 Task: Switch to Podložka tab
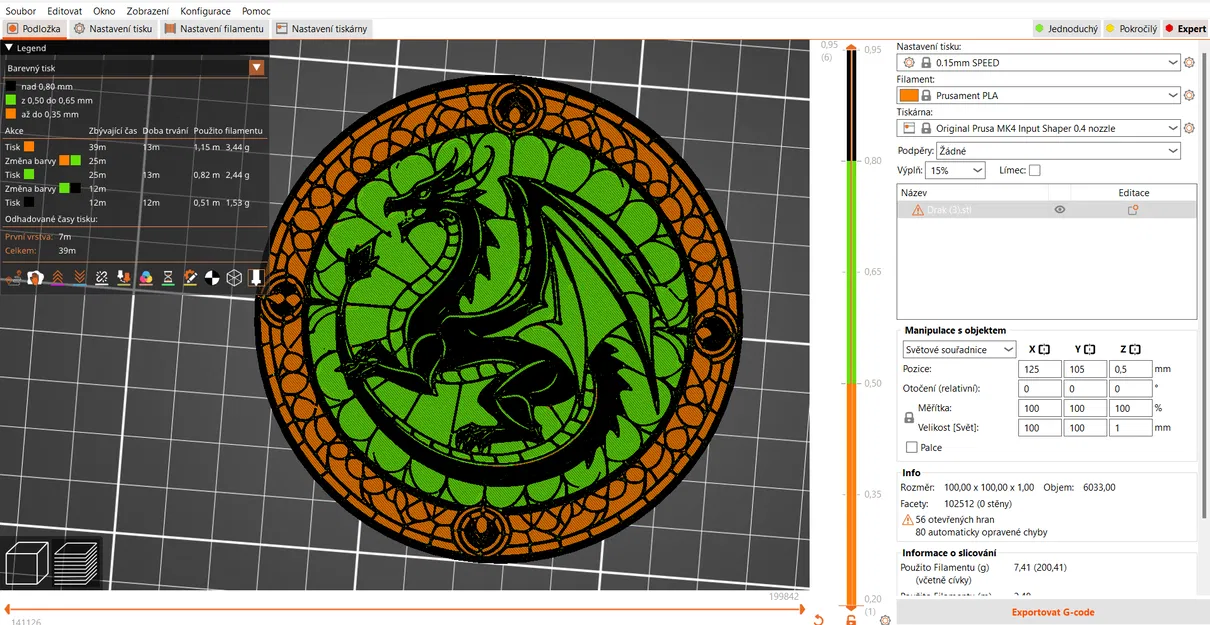34,29
